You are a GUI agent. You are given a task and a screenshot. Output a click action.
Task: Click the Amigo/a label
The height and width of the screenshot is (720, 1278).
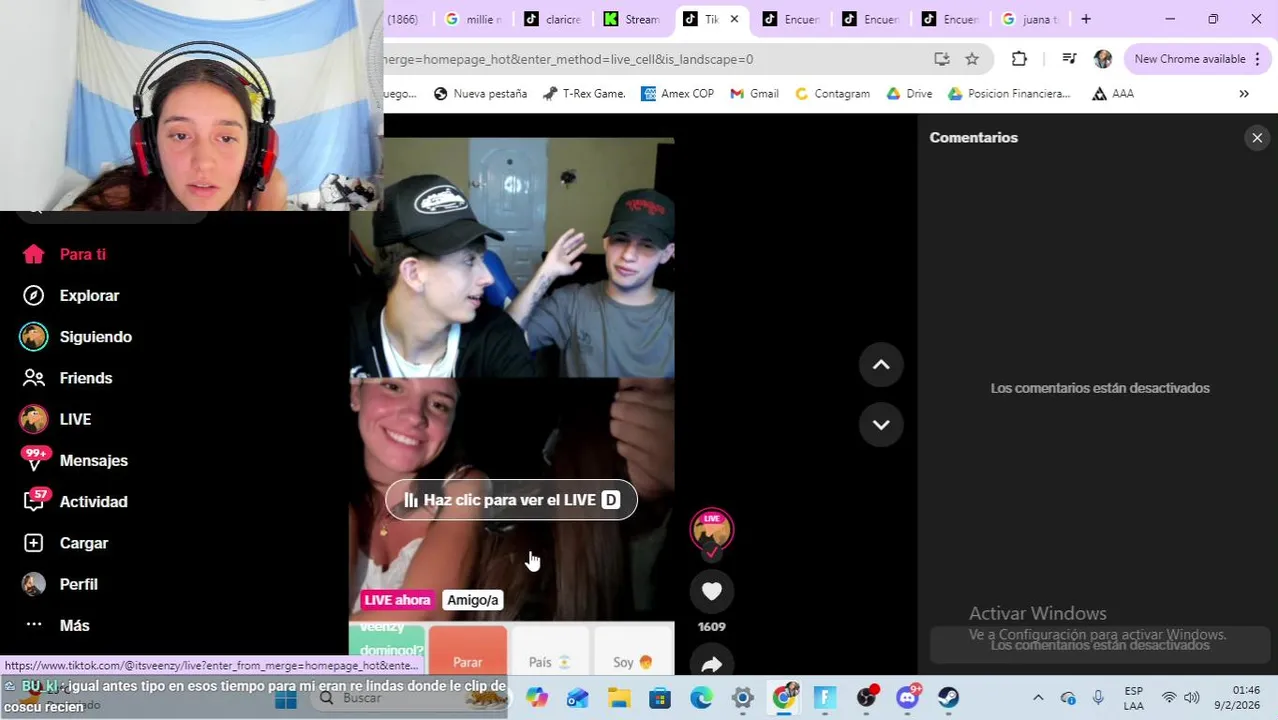(473, 600)
